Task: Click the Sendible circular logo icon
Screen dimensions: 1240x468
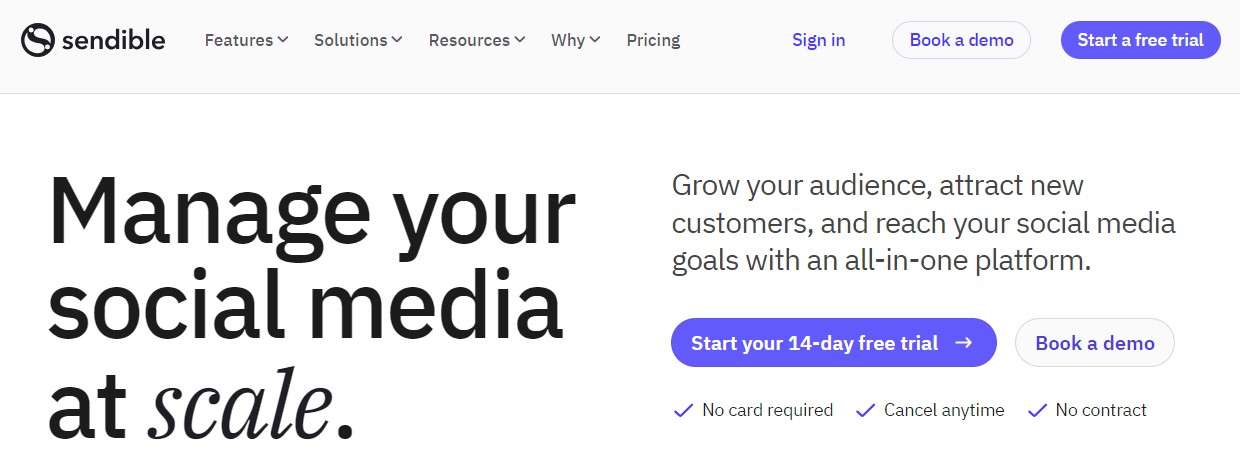Action: click(37, 40)
